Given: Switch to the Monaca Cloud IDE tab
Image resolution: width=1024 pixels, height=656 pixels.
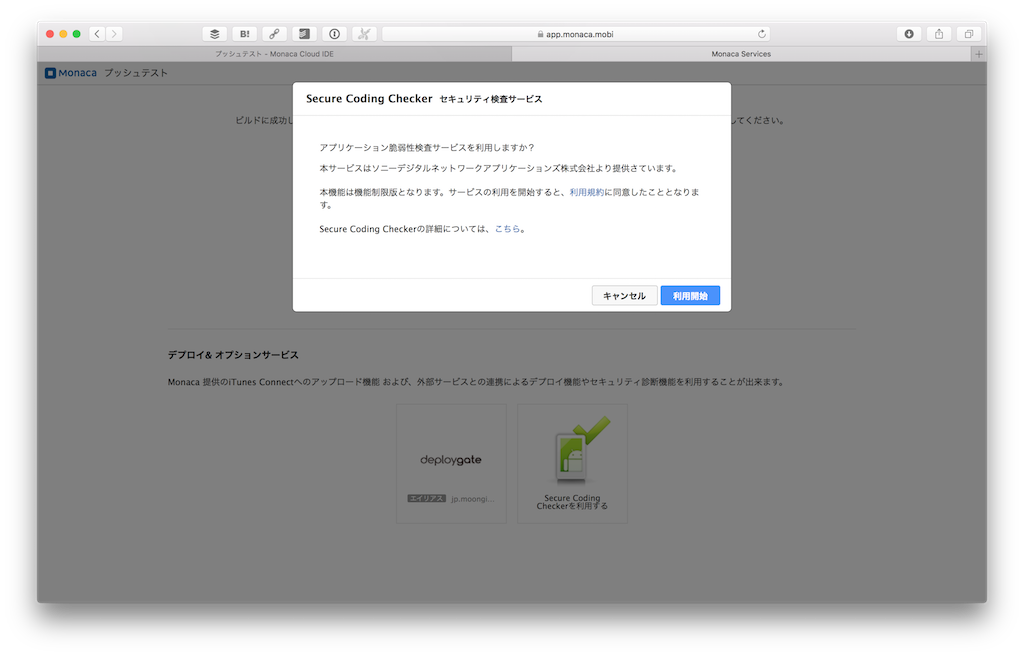Looking at the screenshot, I should pyautogui.click(x=274, y=54).
